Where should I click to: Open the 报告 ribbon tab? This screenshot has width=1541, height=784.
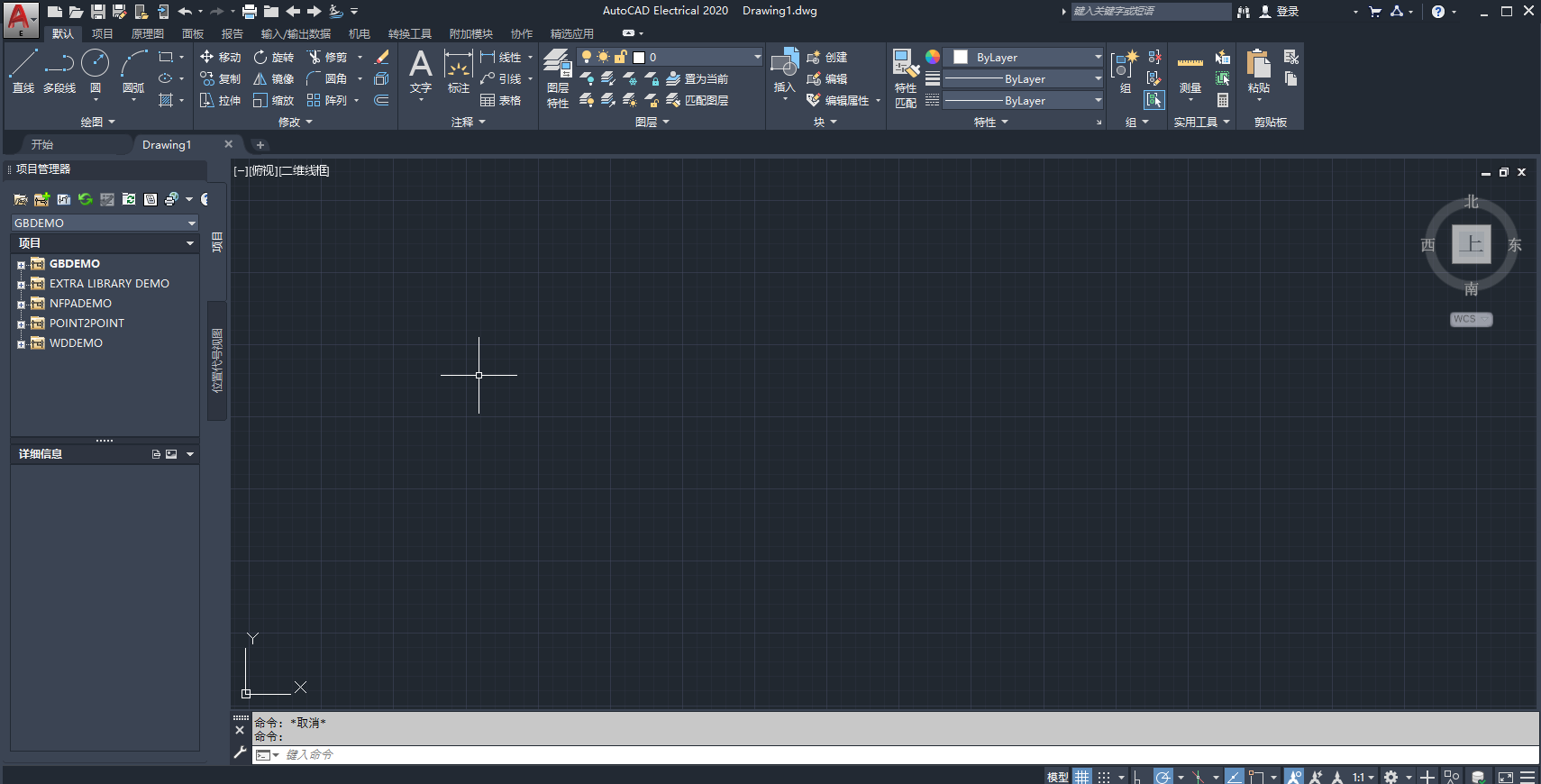click(x=232, y=34)
